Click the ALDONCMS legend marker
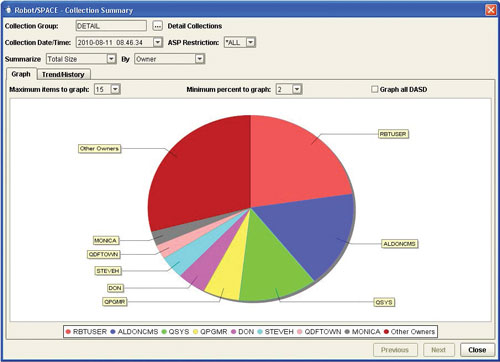The image size is (500, 362). [x=113, y=332]
